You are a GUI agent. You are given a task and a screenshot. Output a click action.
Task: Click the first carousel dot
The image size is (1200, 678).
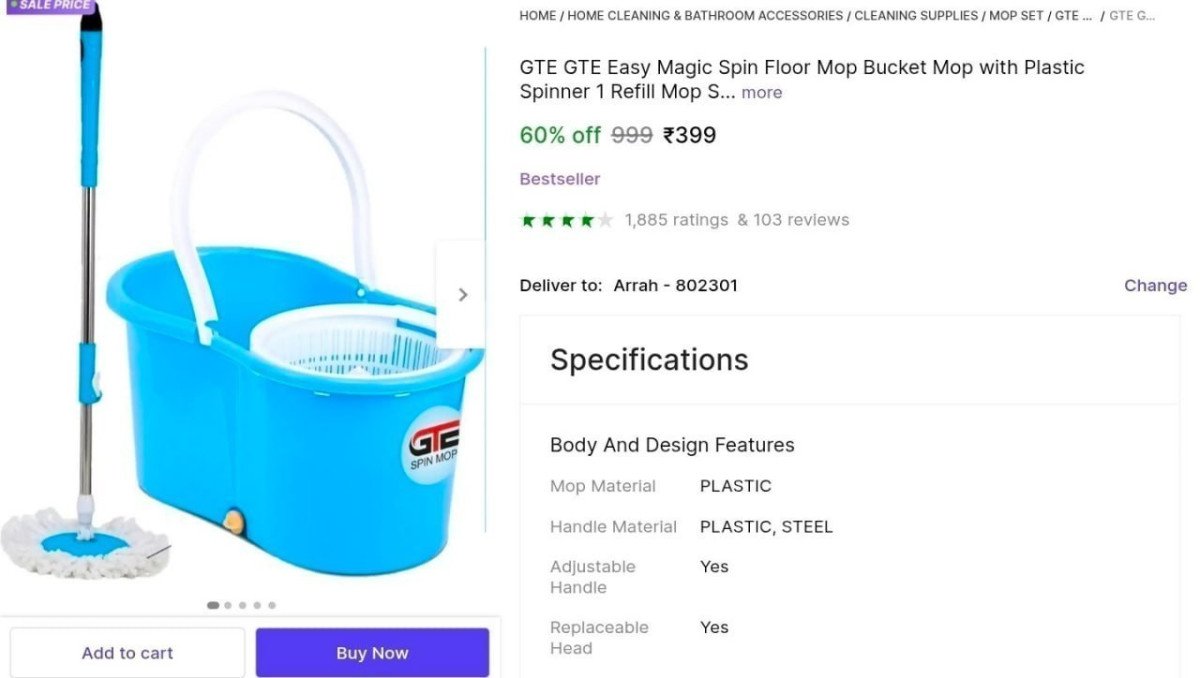213,604
